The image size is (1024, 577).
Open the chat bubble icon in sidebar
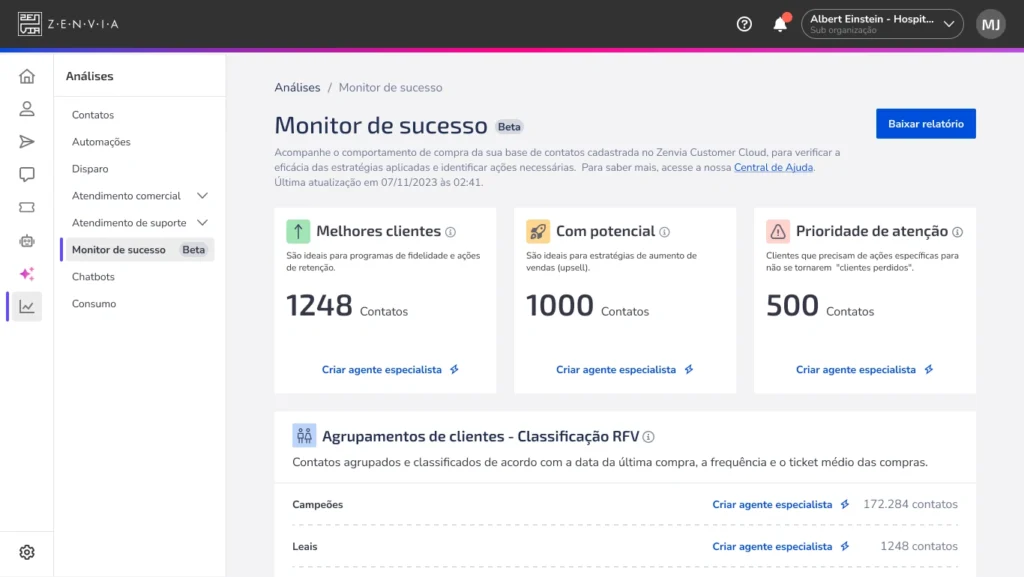(x=27, y=174)
